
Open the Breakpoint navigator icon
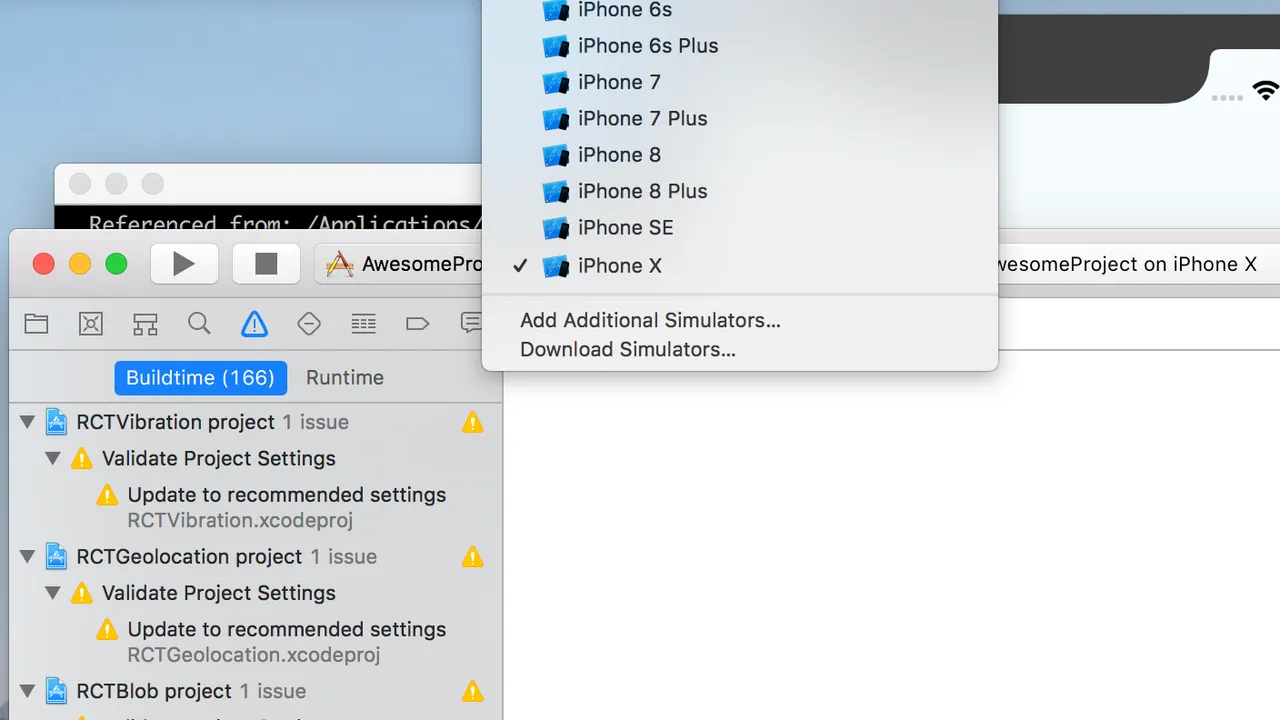pos(417,323)
